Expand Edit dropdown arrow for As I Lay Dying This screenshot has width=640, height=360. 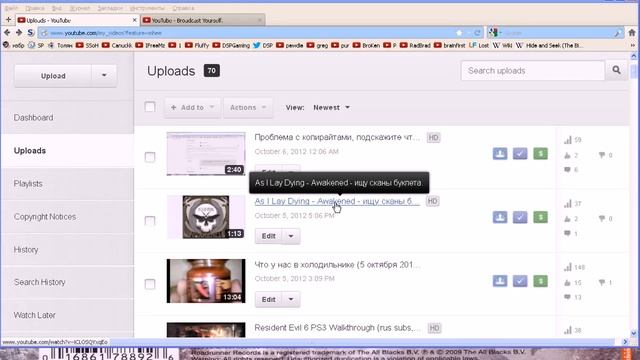pos(291,236)
